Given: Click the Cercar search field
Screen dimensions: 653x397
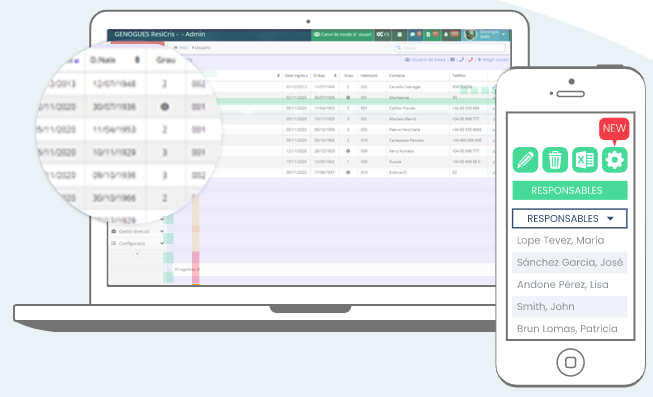Looking at the screenshot, I should 450,48.
